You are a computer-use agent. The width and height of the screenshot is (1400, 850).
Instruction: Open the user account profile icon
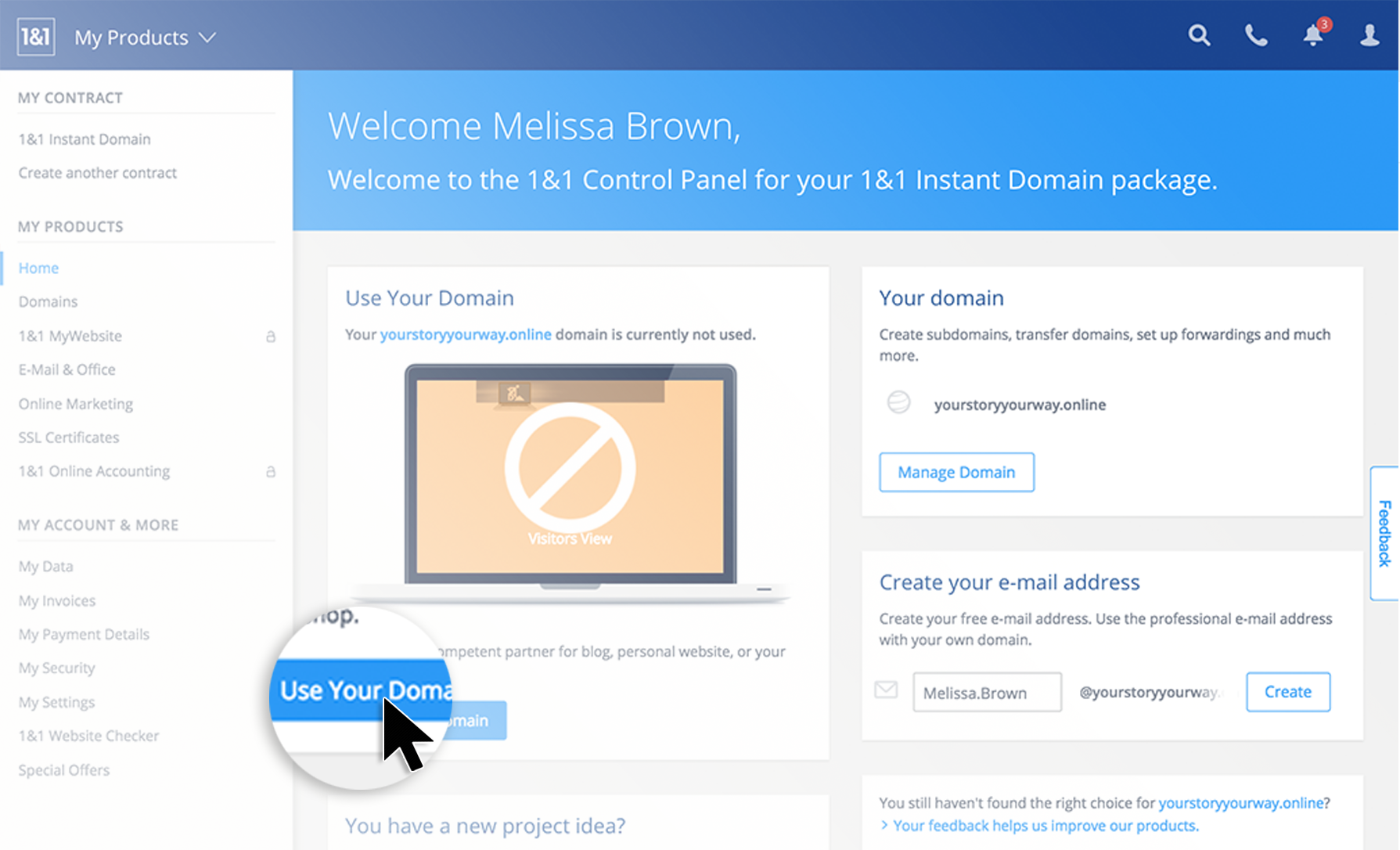1369,35
